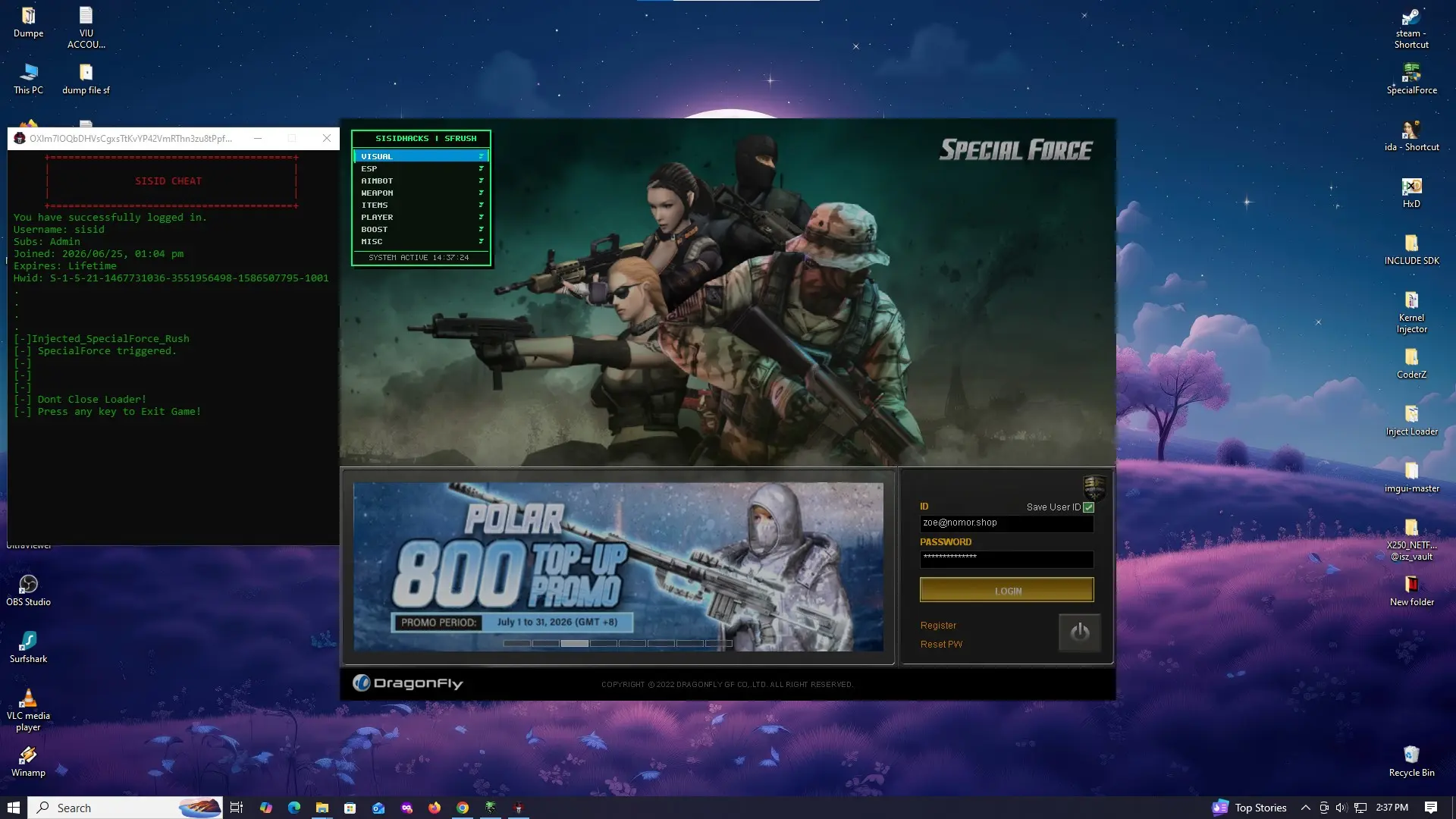Click the highlighted banner slide indicator

pos(575,643)
